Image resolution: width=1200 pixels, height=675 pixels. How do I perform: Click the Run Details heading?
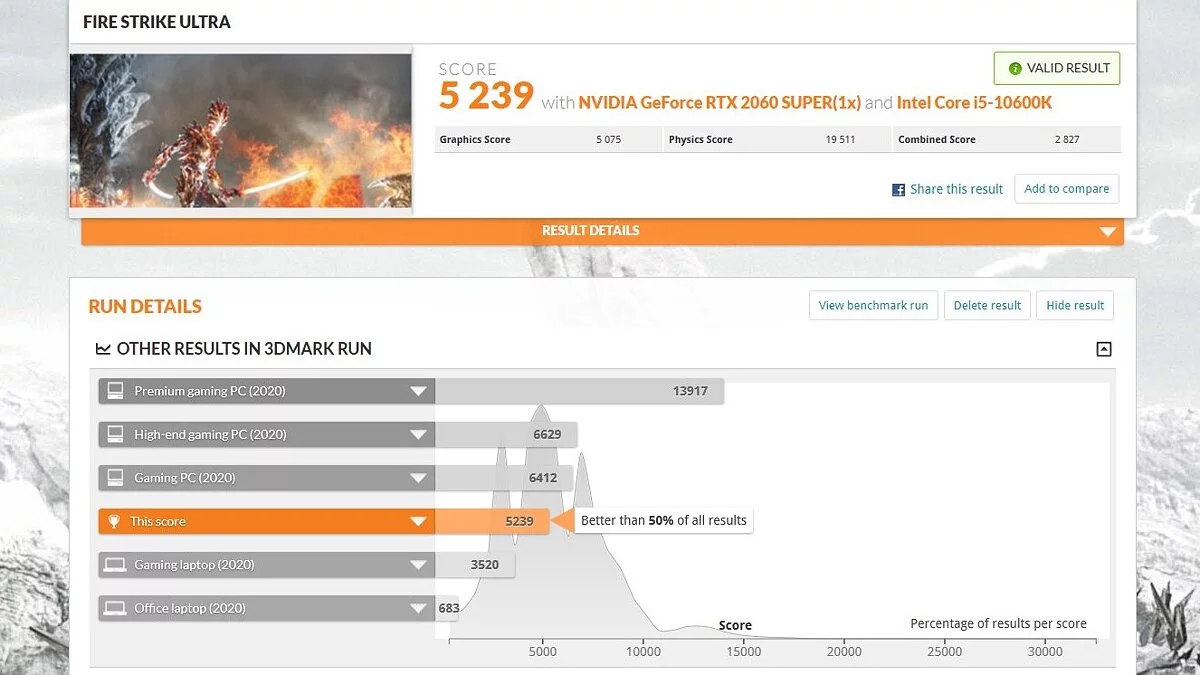145,306
